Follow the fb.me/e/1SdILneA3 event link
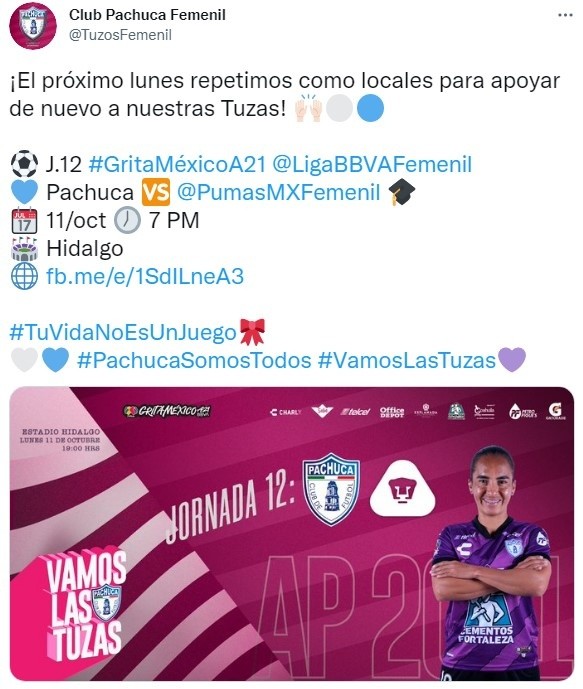The image size is (583, 689). (145, 276)
